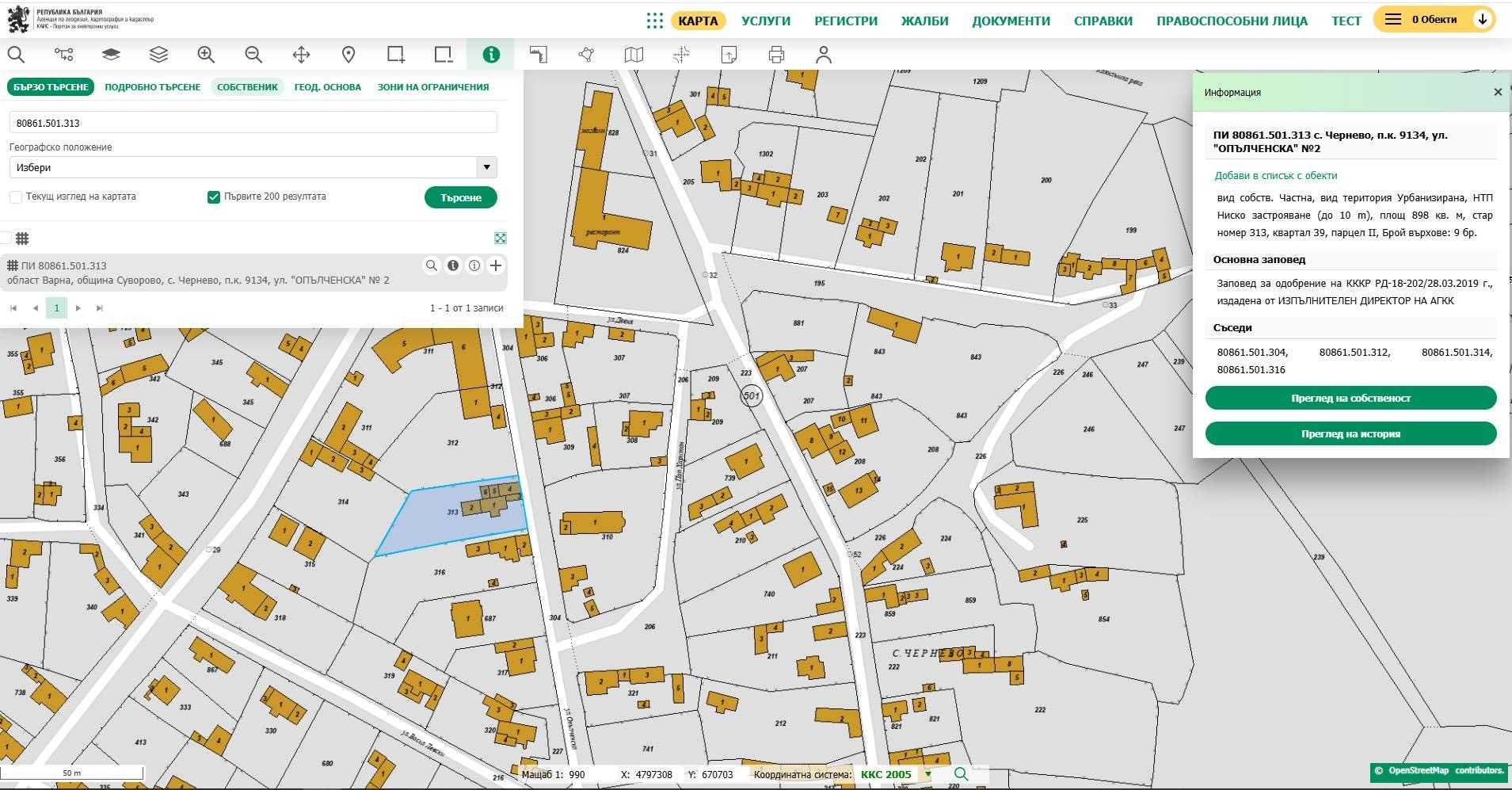
Task: Go to last results page
Action: (x=99, y=307)
